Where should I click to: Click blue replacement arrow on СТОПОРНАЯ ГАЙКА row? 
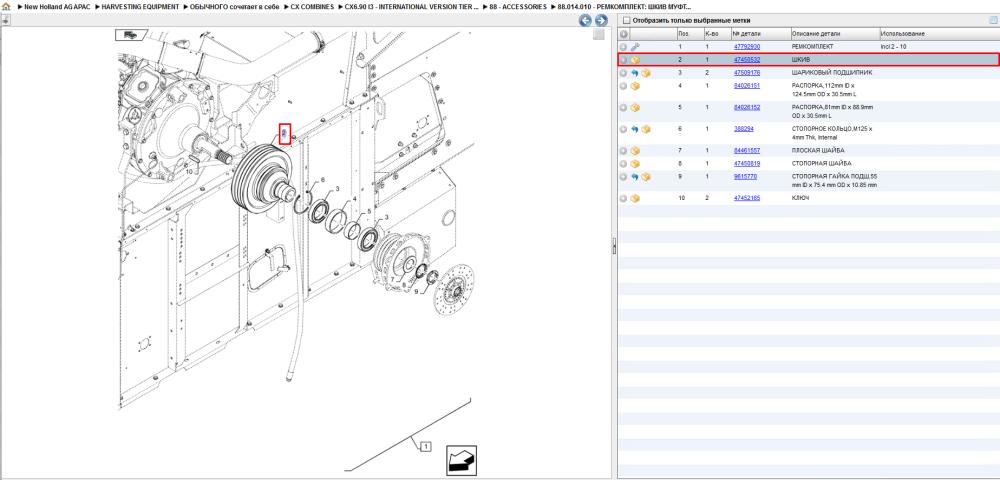tap(635, 177)
